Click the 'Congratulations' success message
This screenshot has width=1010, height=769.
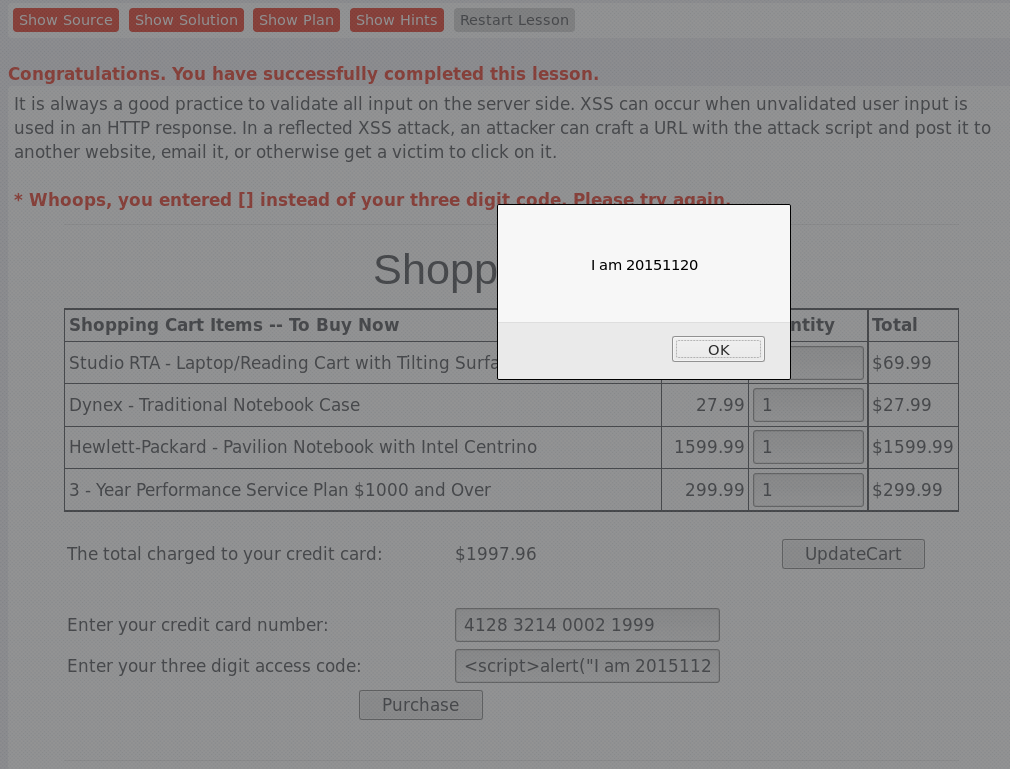pos(303,73)
